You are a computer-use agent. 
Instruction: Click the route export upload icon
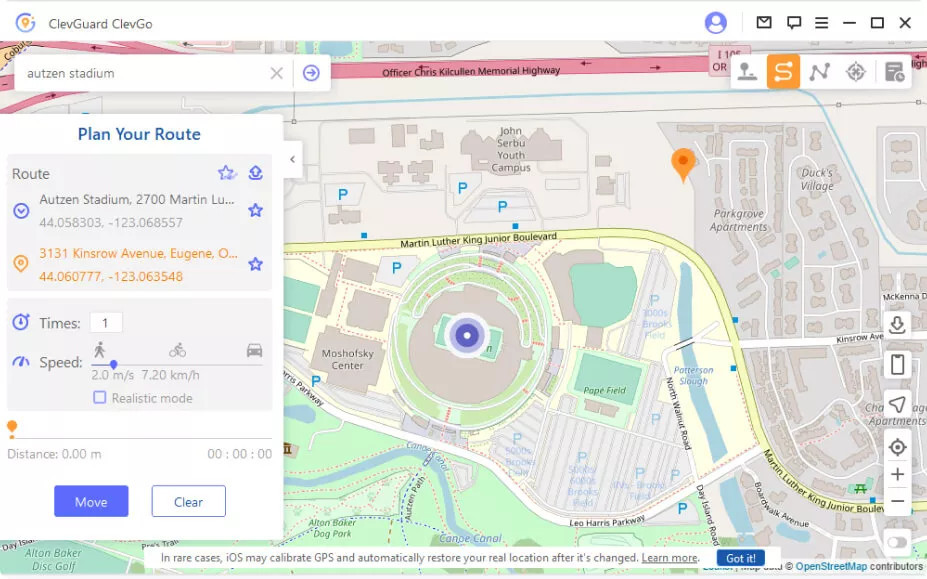point(255,173)
